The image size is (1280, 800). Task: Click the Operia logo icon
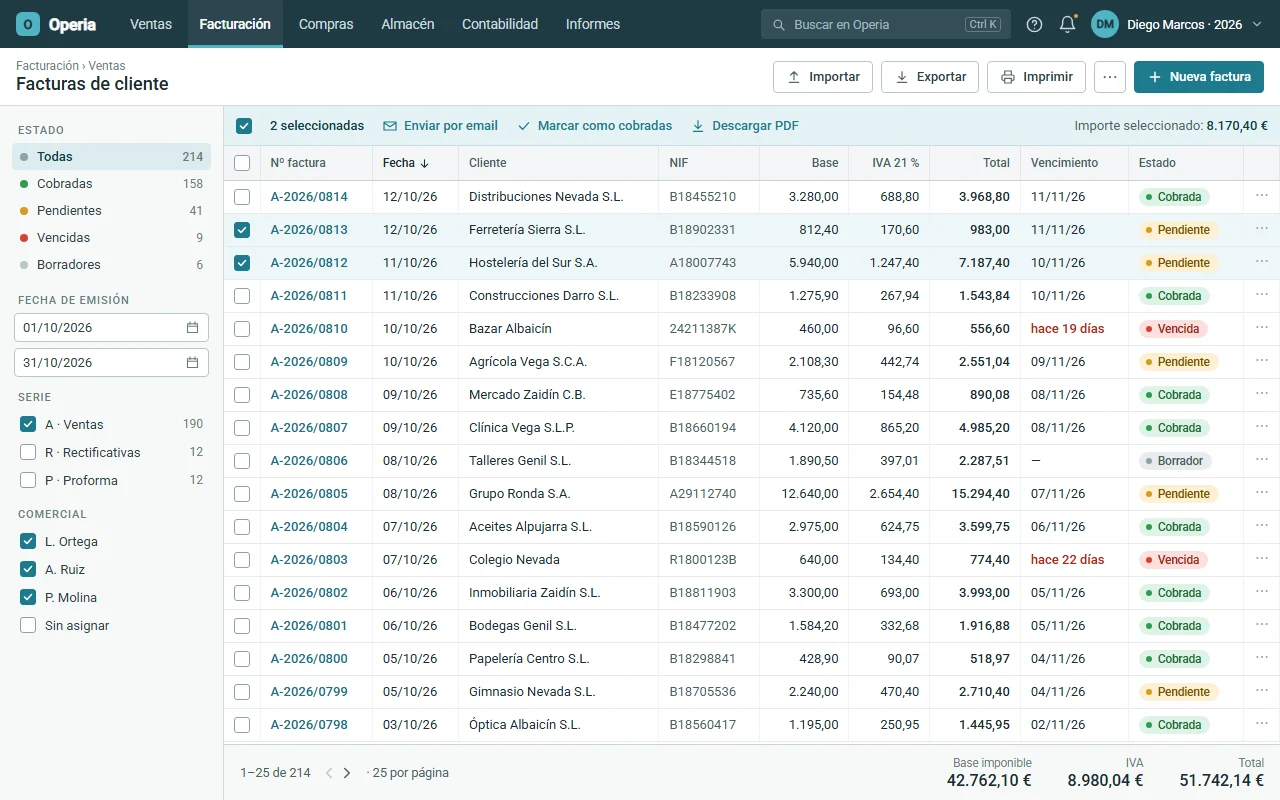click(x=28, y=24)
